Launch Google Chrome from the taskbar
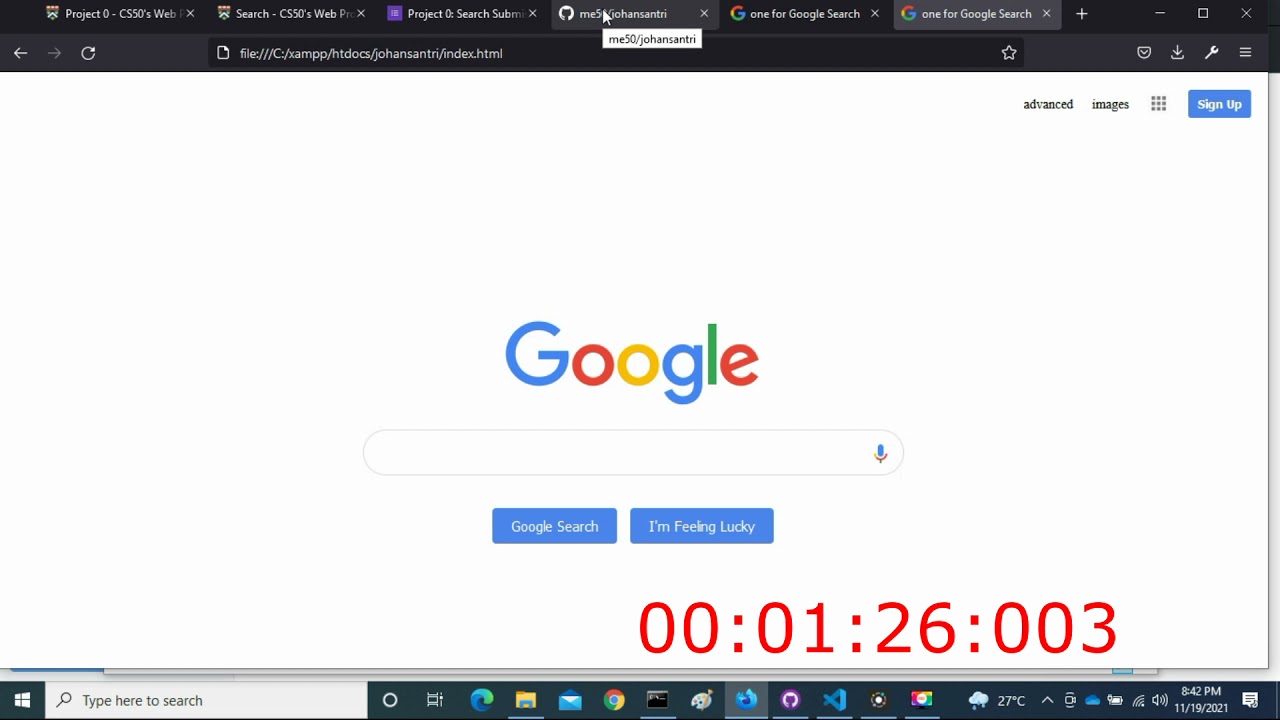 (614, 700)
